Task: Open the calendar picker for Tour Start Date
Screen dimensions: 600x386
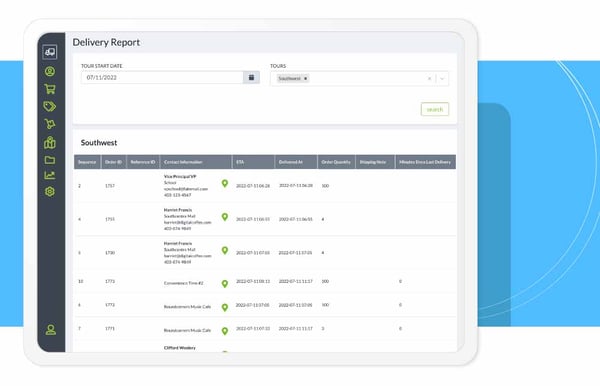Action: [x=251, y=77]
